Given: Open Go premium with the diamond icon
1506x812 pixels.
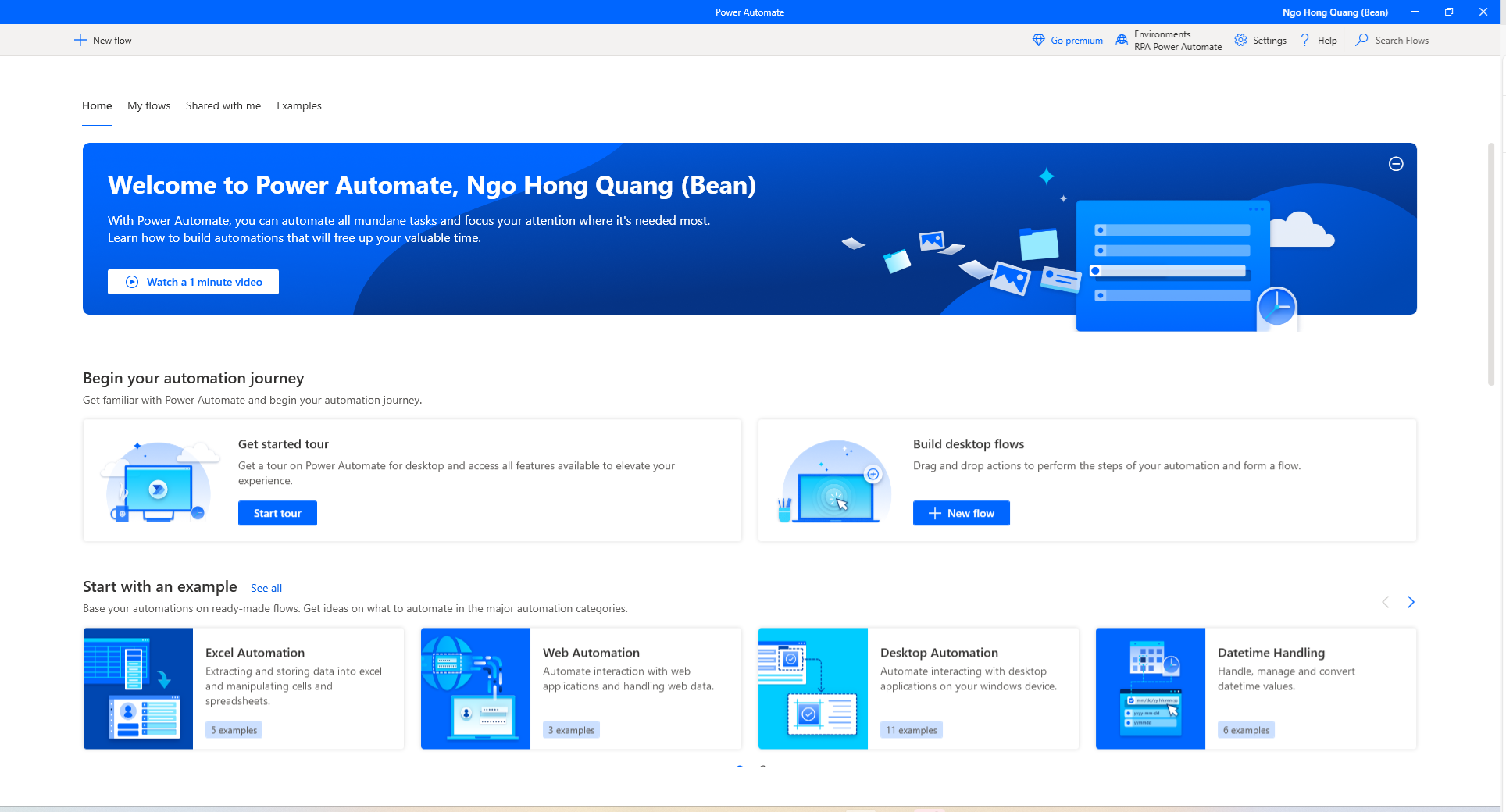Looking at the screenshot, I should (x=1039, y=40).
